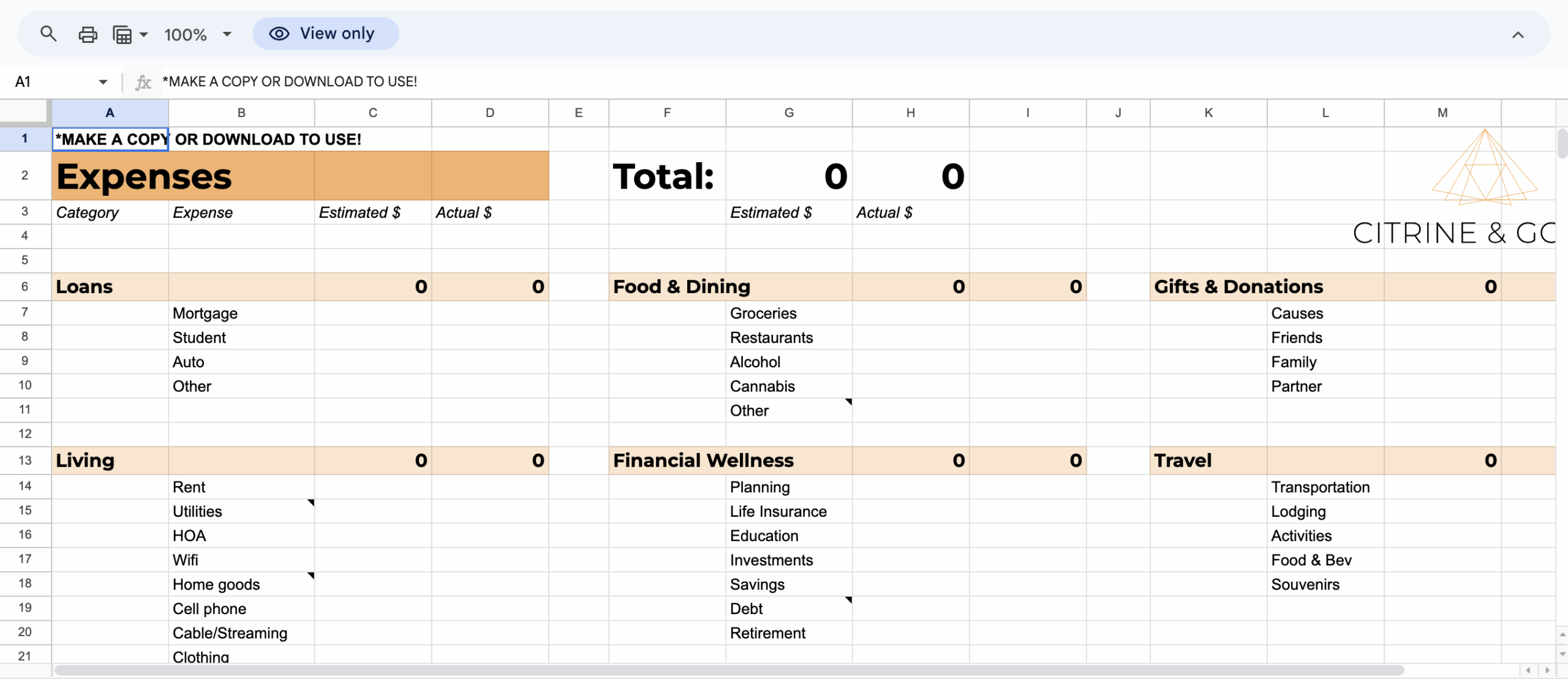
Task: Click the fx formula icon
Action: pyautogui.click(x=143, y=81)
